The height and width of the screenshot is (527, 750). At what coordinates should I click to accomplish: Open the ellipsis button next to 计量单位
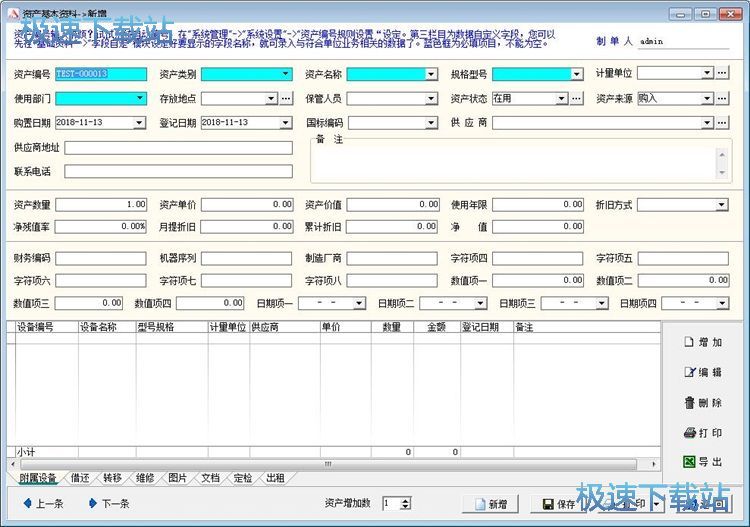point(722,73)
